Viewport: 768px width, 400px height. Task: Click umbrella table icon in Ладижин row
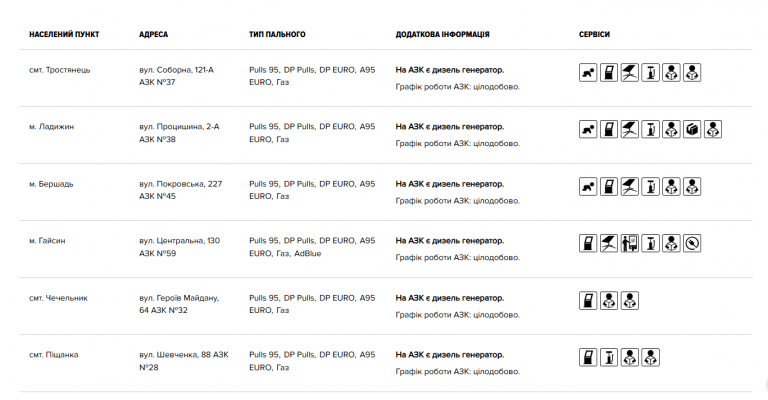click(x=629, y=129)
